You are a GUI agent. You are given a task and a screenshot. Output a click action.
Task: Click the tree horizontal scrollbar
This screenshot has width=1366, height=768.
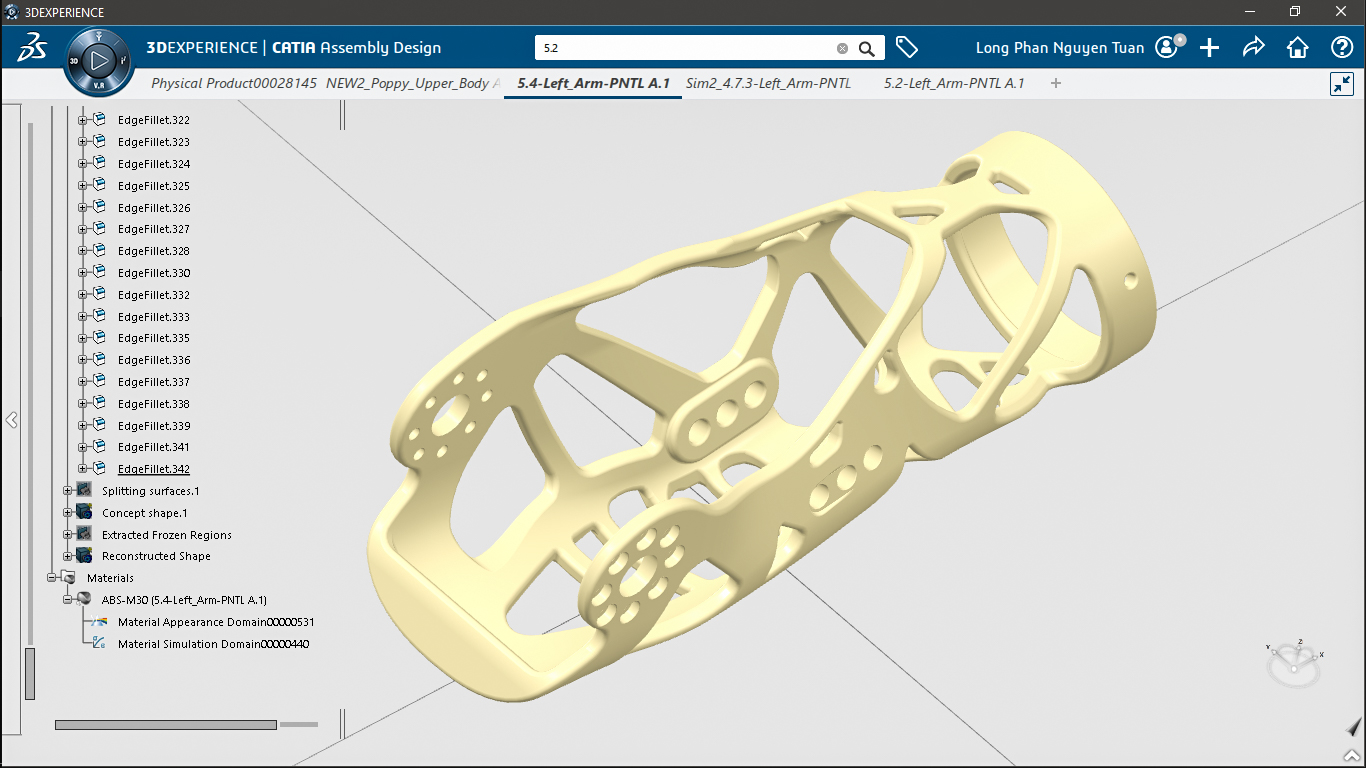click(x=165, y=724)
